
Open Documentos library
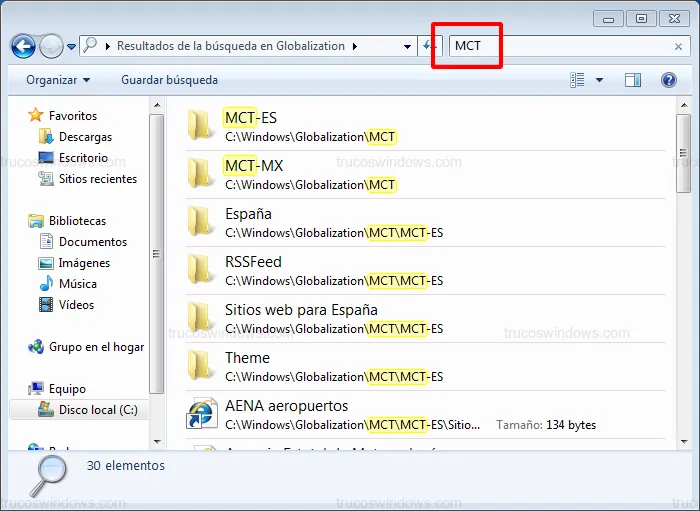click(x=92, y=242)
